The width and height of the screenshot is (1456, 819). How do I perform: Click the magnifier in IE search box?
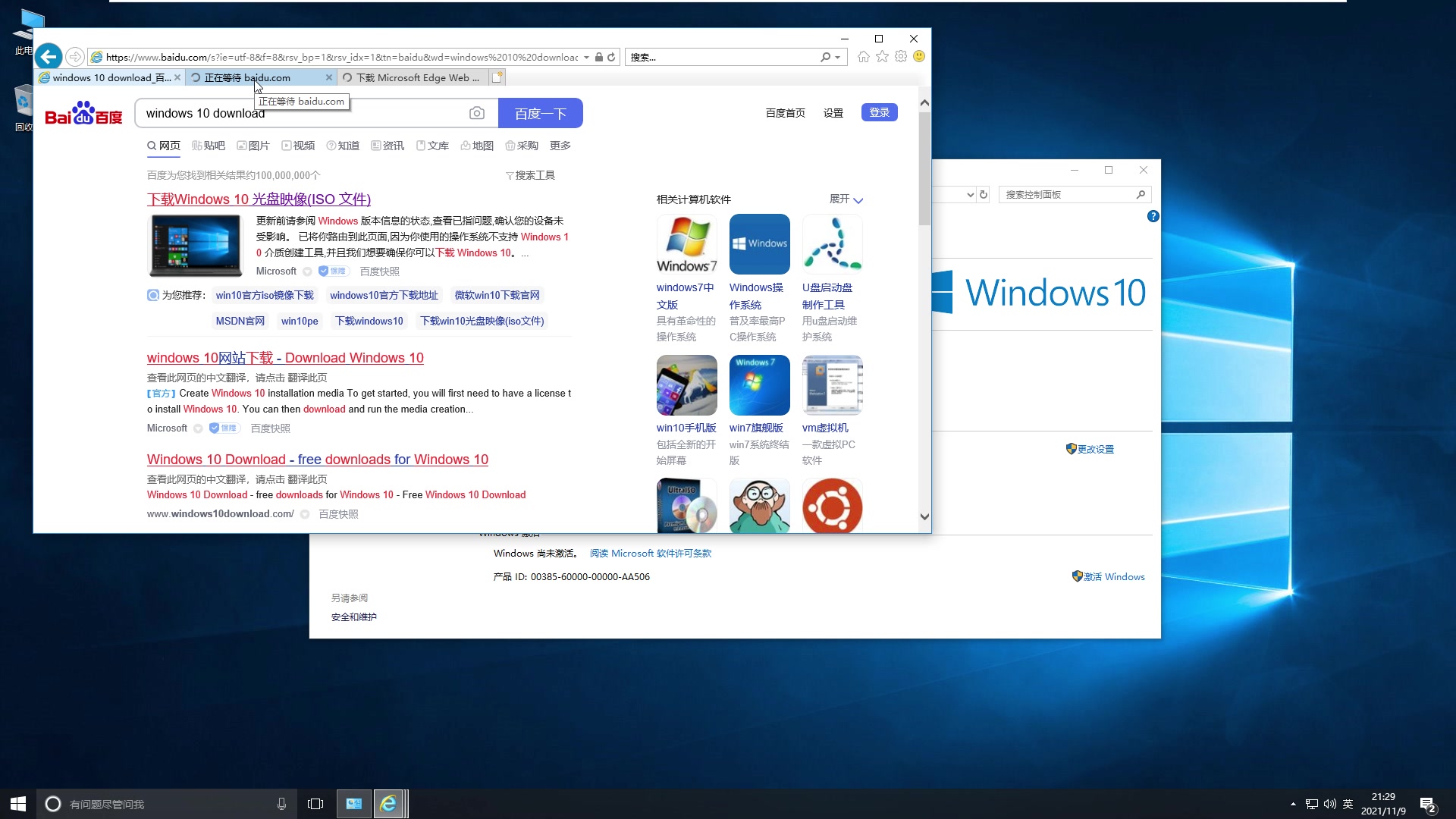point(825,57)
